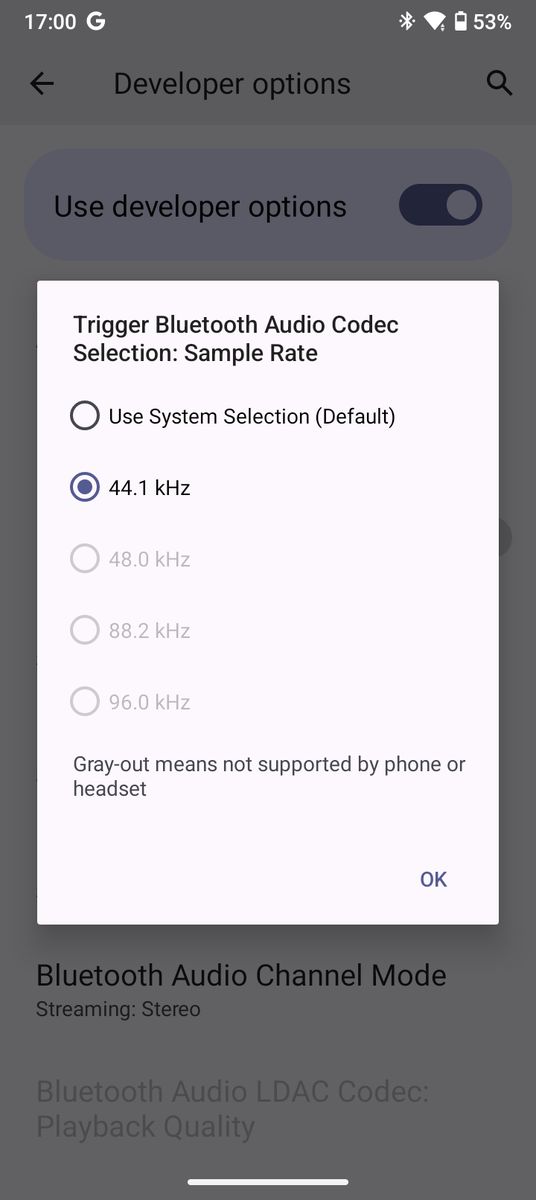Image resolution: width=536 pixels, height=1200 pixels.
Task: Tap the bottom navigation gesture bar
Action: coord(268,1182)
